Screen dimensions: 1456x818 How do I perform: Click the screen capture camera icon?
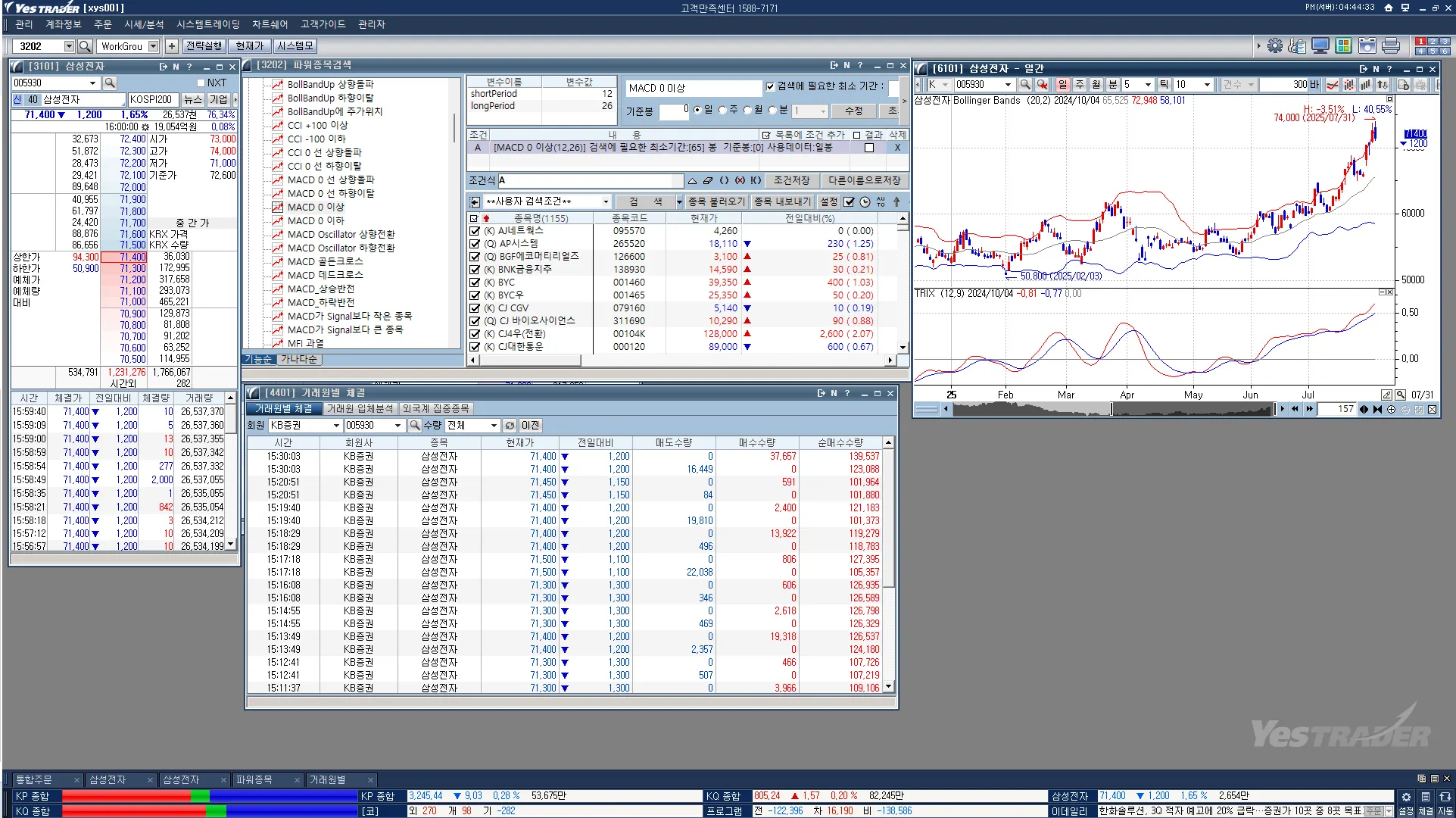[x=1367, y=46]
